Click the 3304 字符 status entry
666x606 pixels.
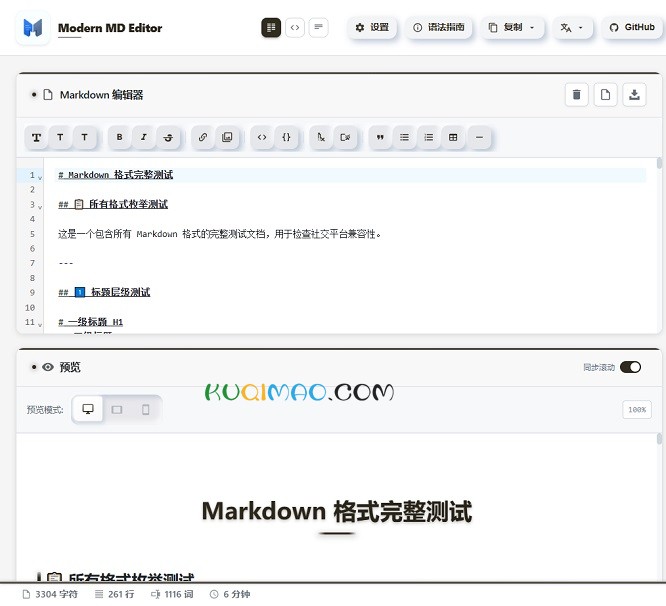pyautogui.click(x=50, y=594)
